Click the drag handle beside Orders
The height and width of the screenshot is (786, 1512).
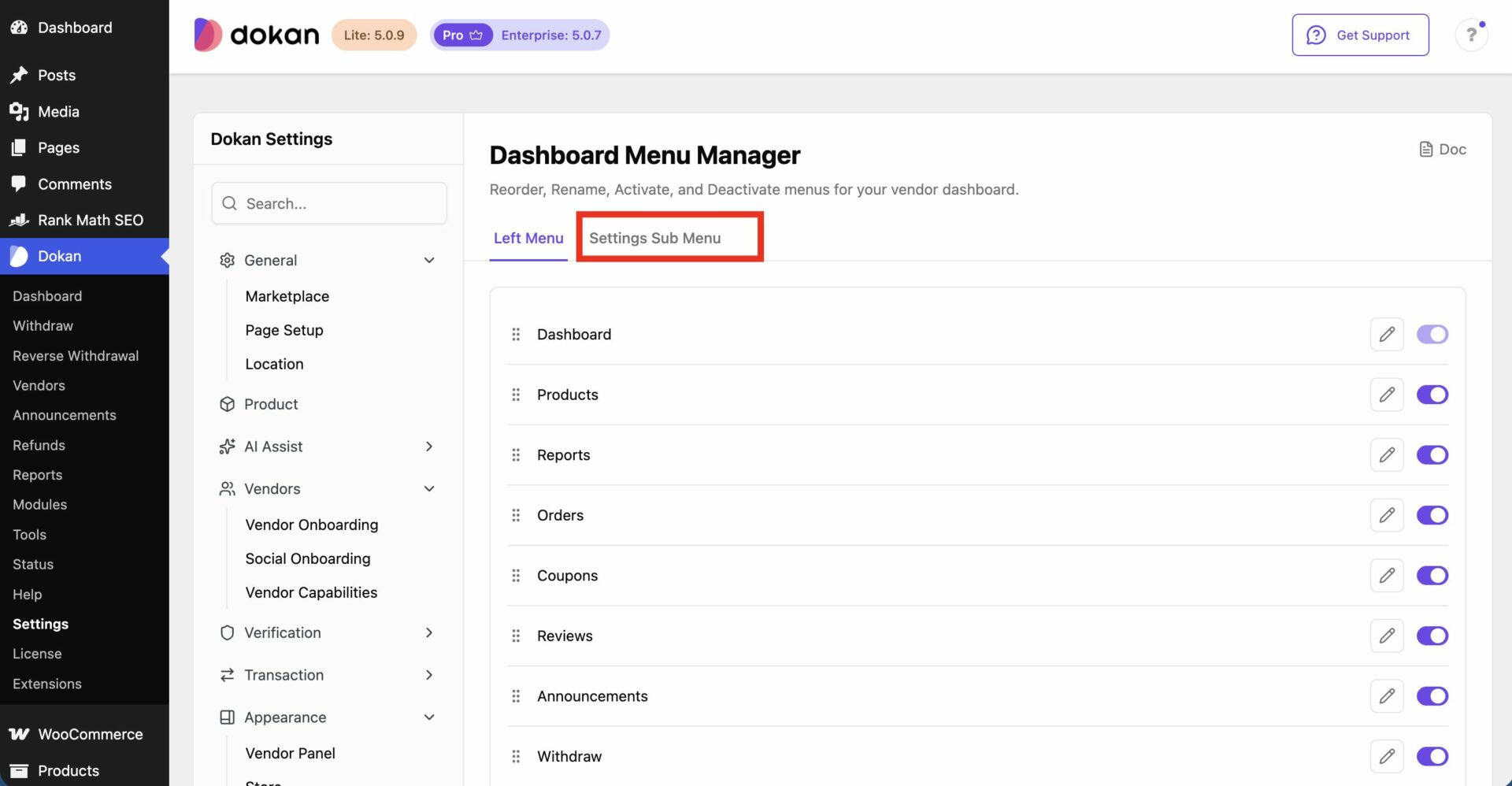click(516, 515)
